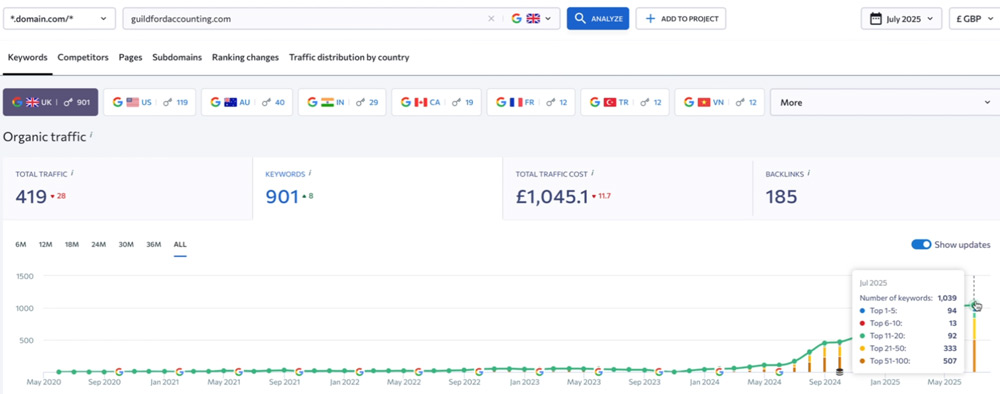Click info icon beside Total Traffic Cost

tap(593, 172)
